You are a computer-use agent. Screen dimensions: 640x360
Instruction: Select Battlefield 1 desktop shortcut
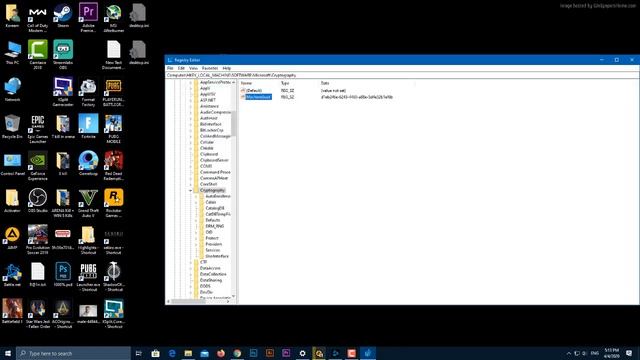pos(12,311)
